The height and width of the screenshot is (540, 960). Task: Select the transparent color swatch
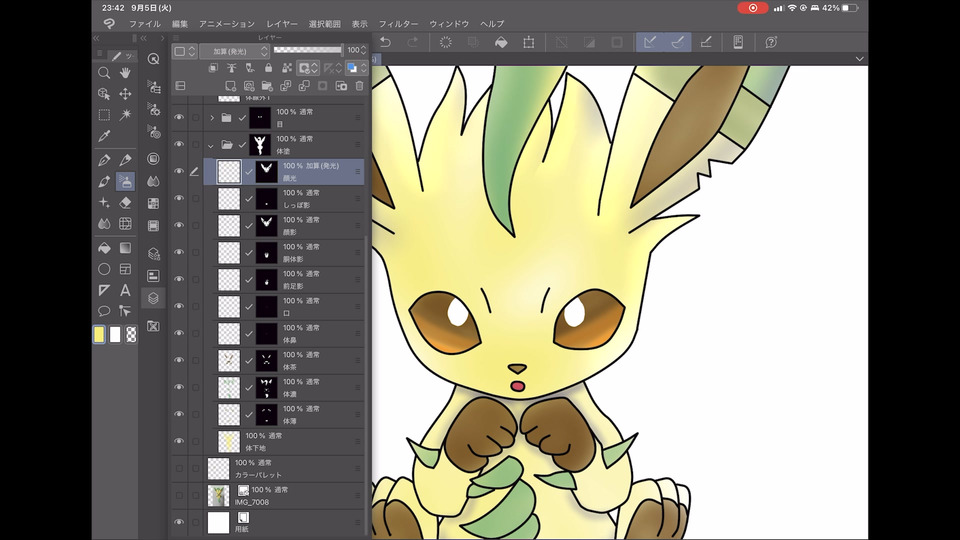[131, 334]
